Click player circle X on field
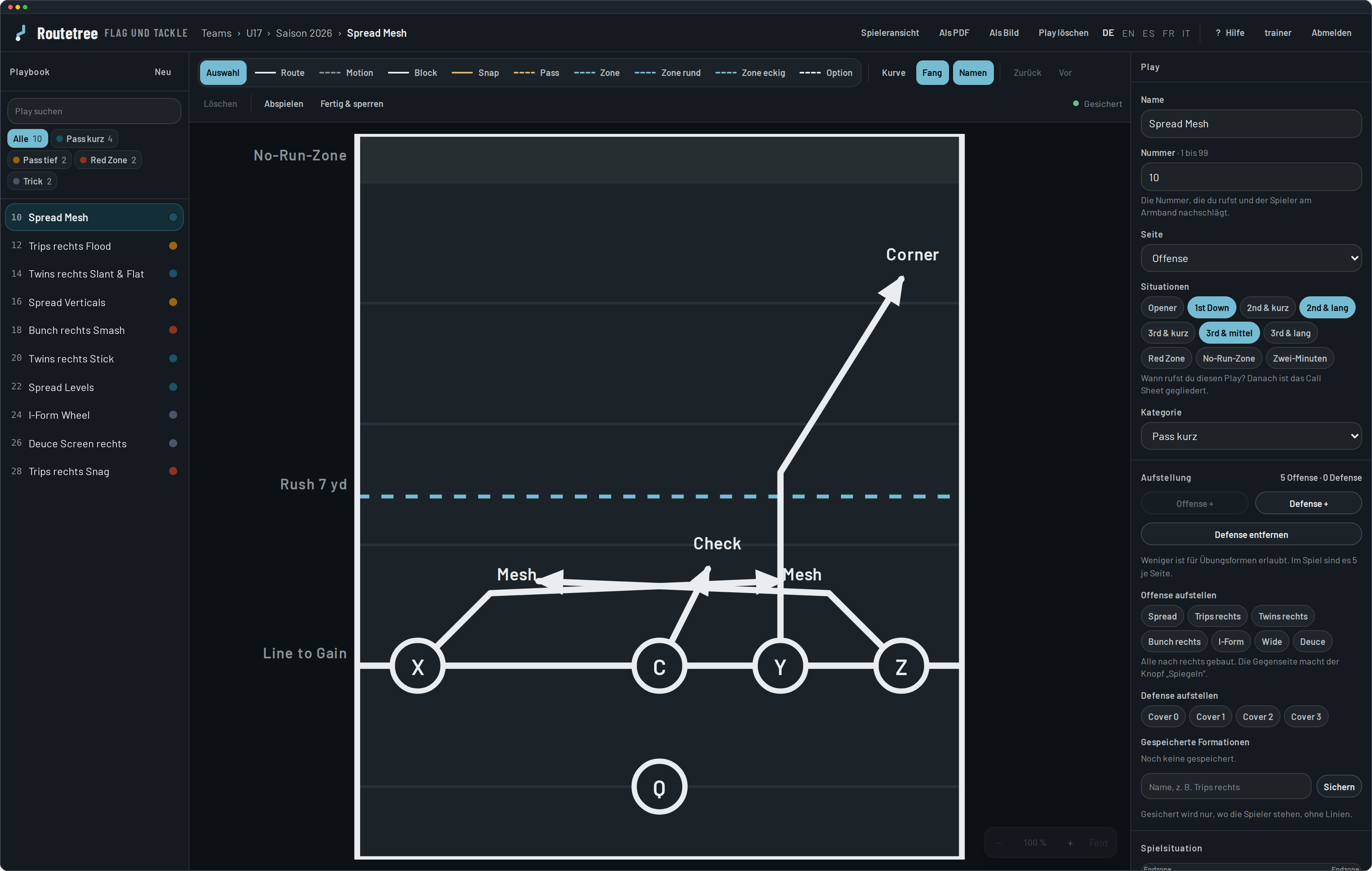The height and width of the screenshot is (871, 1372). 418,666
